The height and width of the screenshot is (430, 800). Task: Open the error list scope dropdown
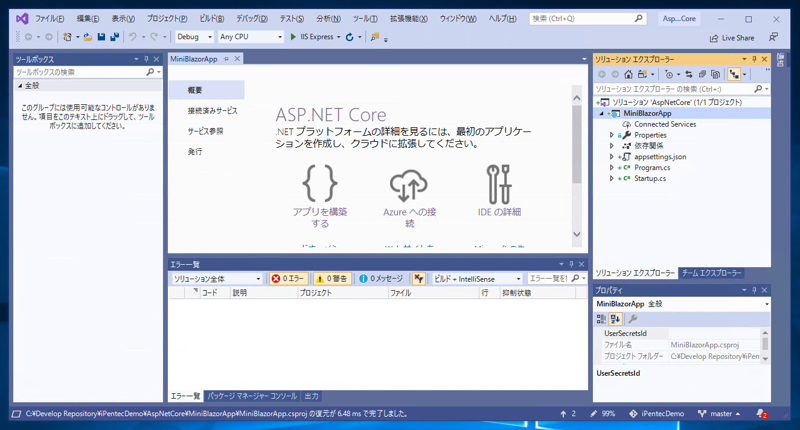pos(217,279)
